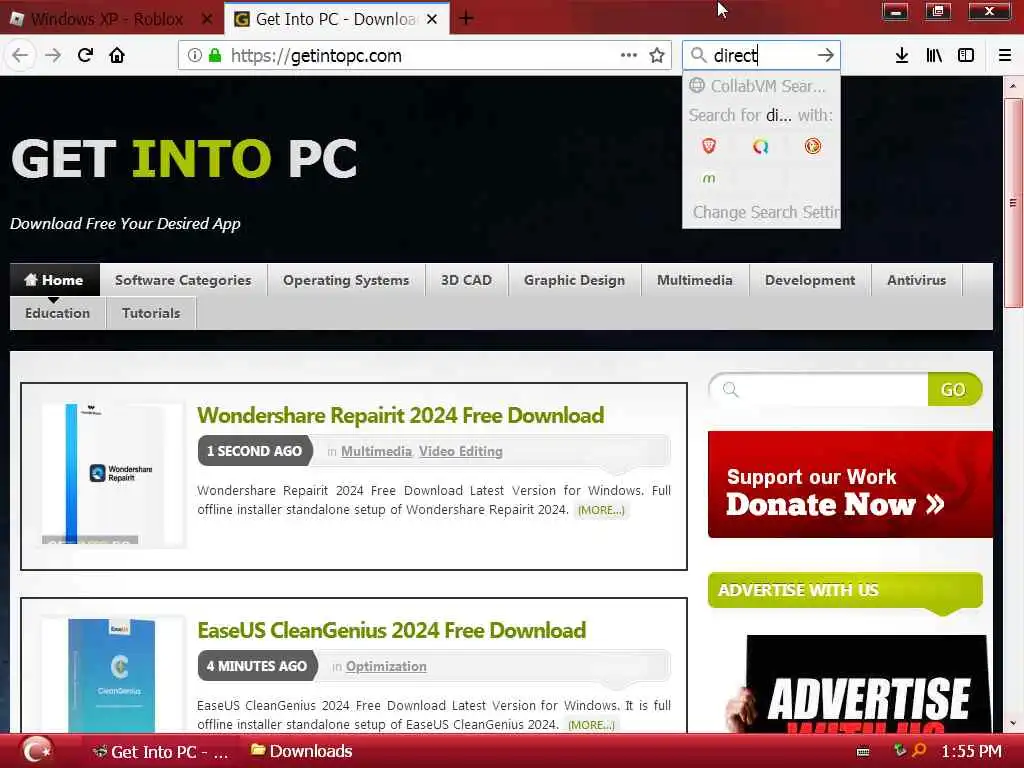Click the search bar magnifier icon
Viewport: 1024px width, 768px height.
699,56
